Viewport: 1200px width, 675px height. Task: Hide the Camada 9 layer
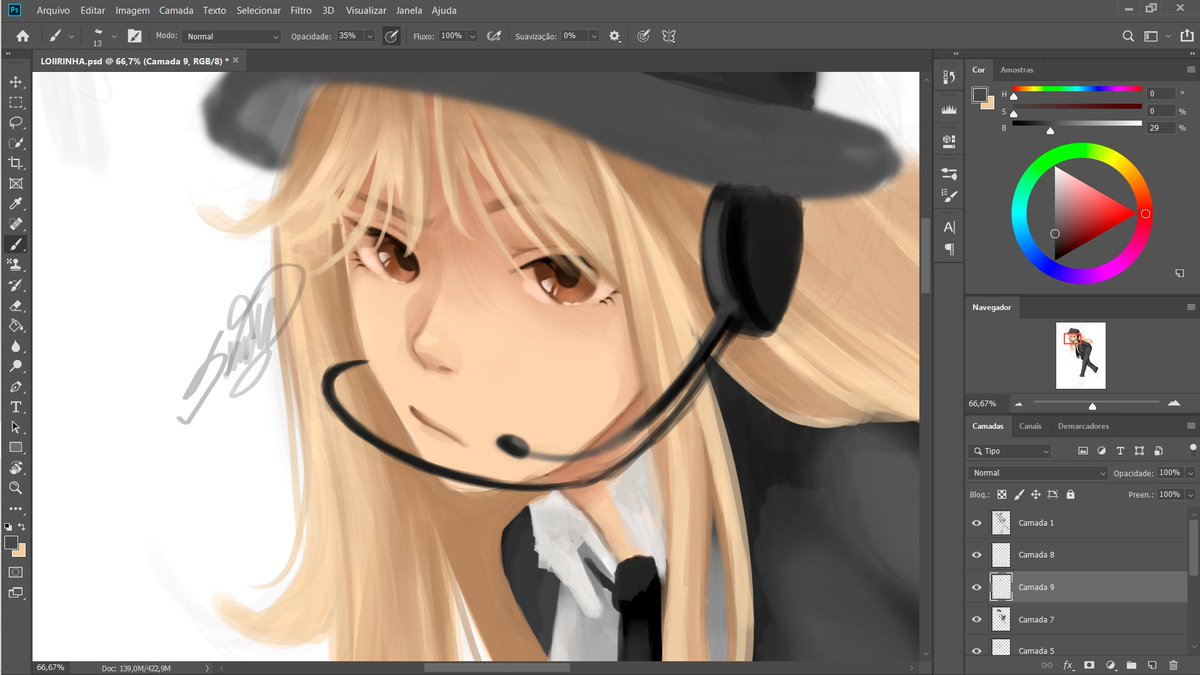coord(977,587)
